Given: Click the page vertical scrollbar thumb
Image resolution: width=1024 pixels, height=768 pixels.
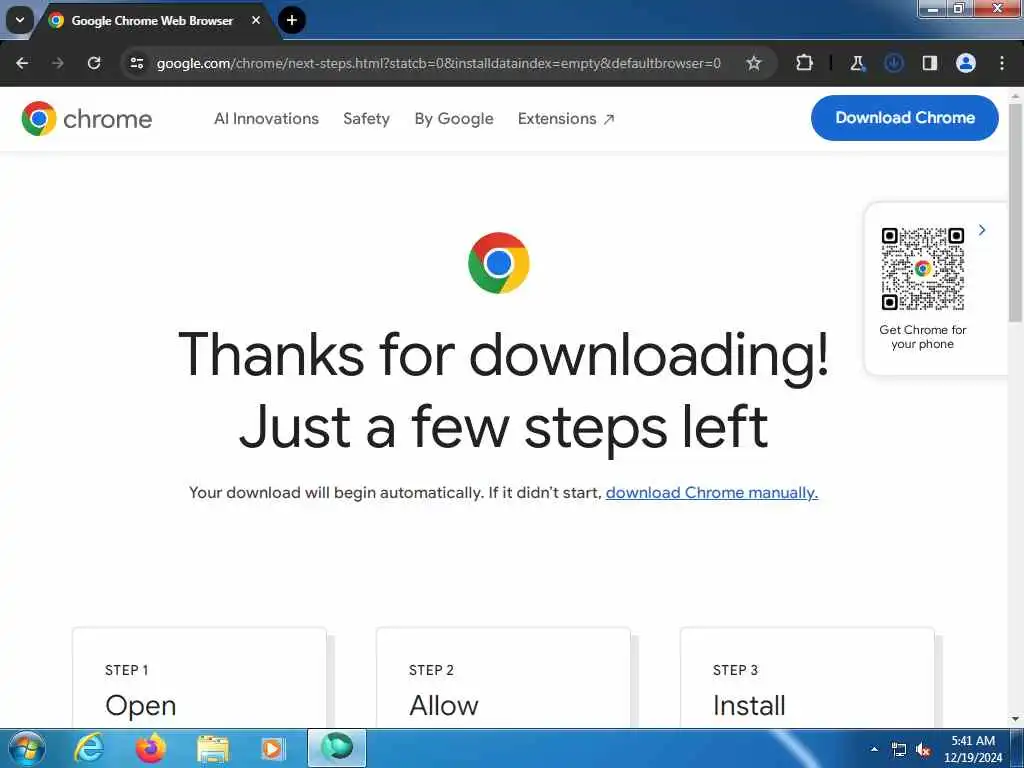Looking at the screenshot, I should point(1016,212).
